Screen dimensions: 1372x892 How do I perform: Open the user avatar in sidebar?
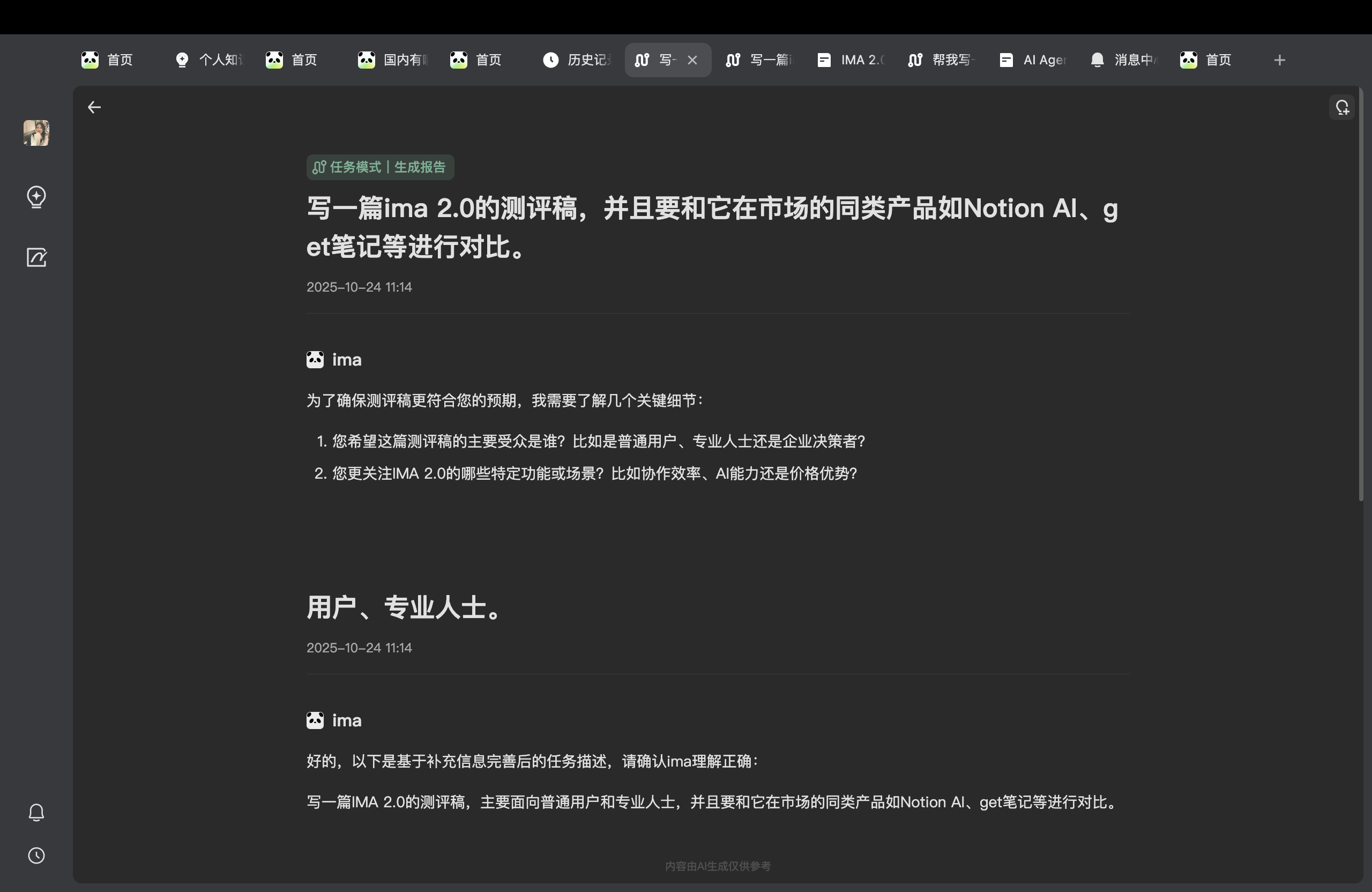tap(36, 133)
